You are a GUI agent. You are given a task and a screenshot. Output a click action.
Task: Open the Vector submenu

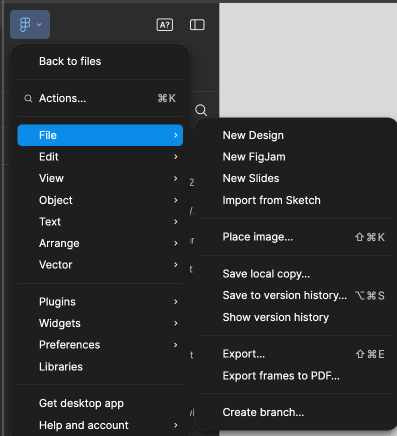coord(100,265)
